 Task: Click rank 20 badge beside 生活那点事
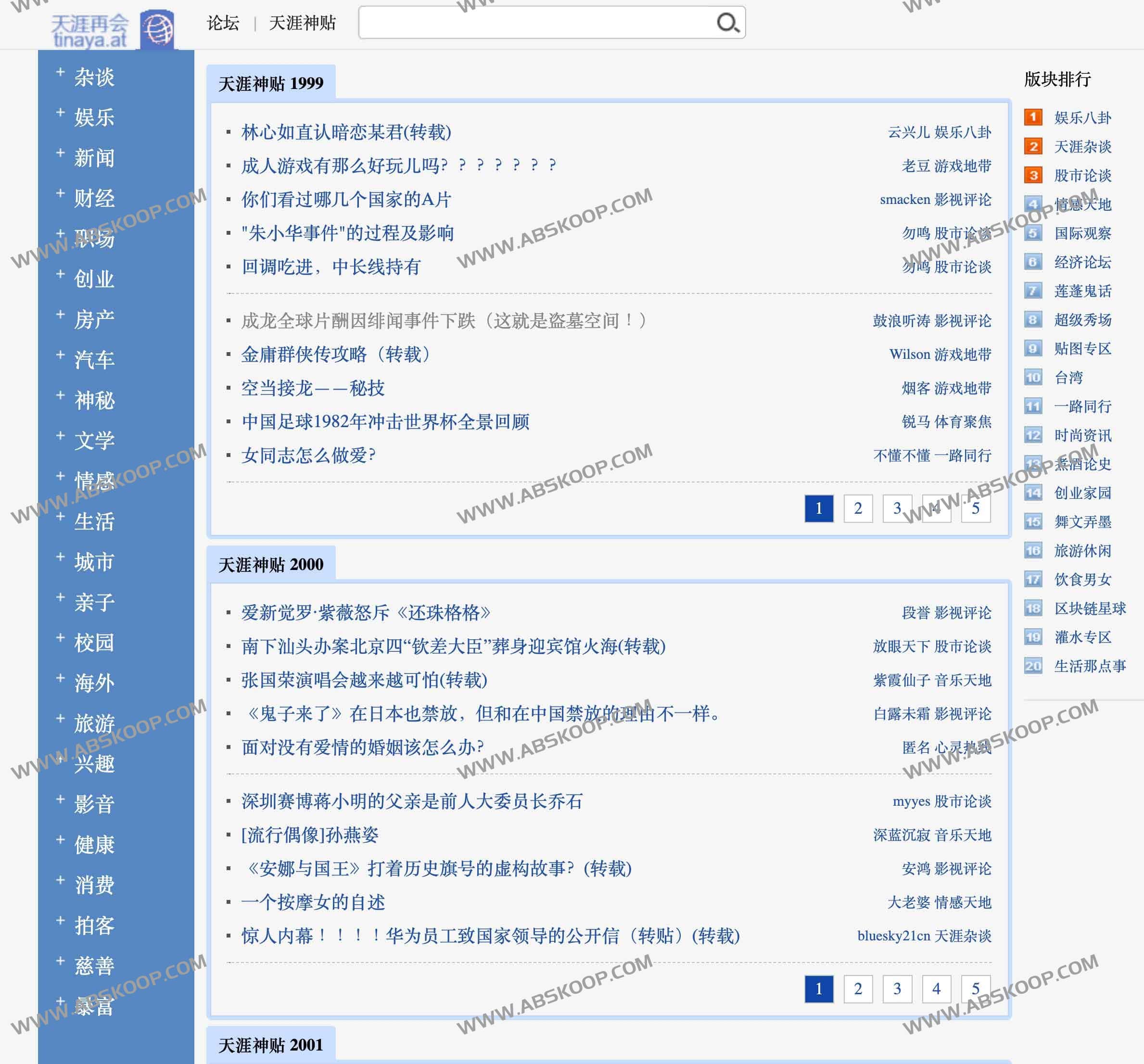[1033, 666]
